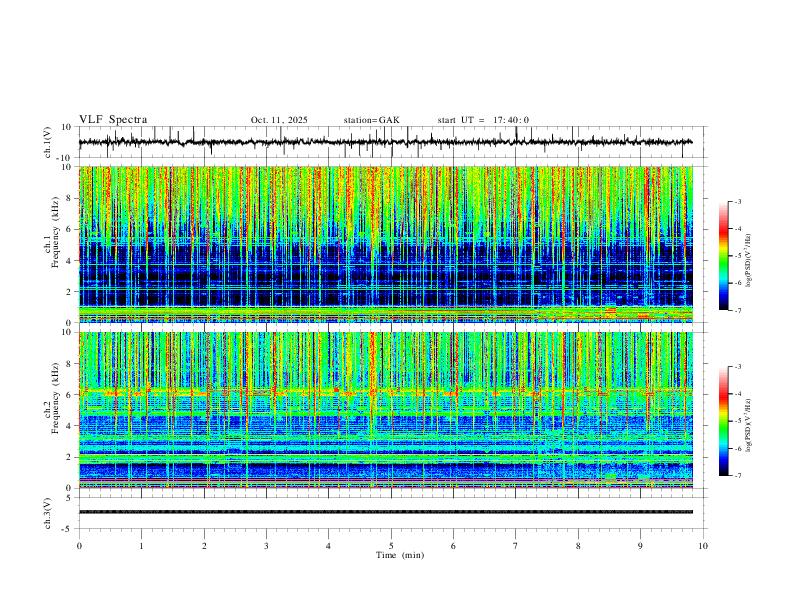Click the "-7" label on ch.2 color bar
Image resolution: width=792 pixels, height=612 pixels.
[738, 476]
